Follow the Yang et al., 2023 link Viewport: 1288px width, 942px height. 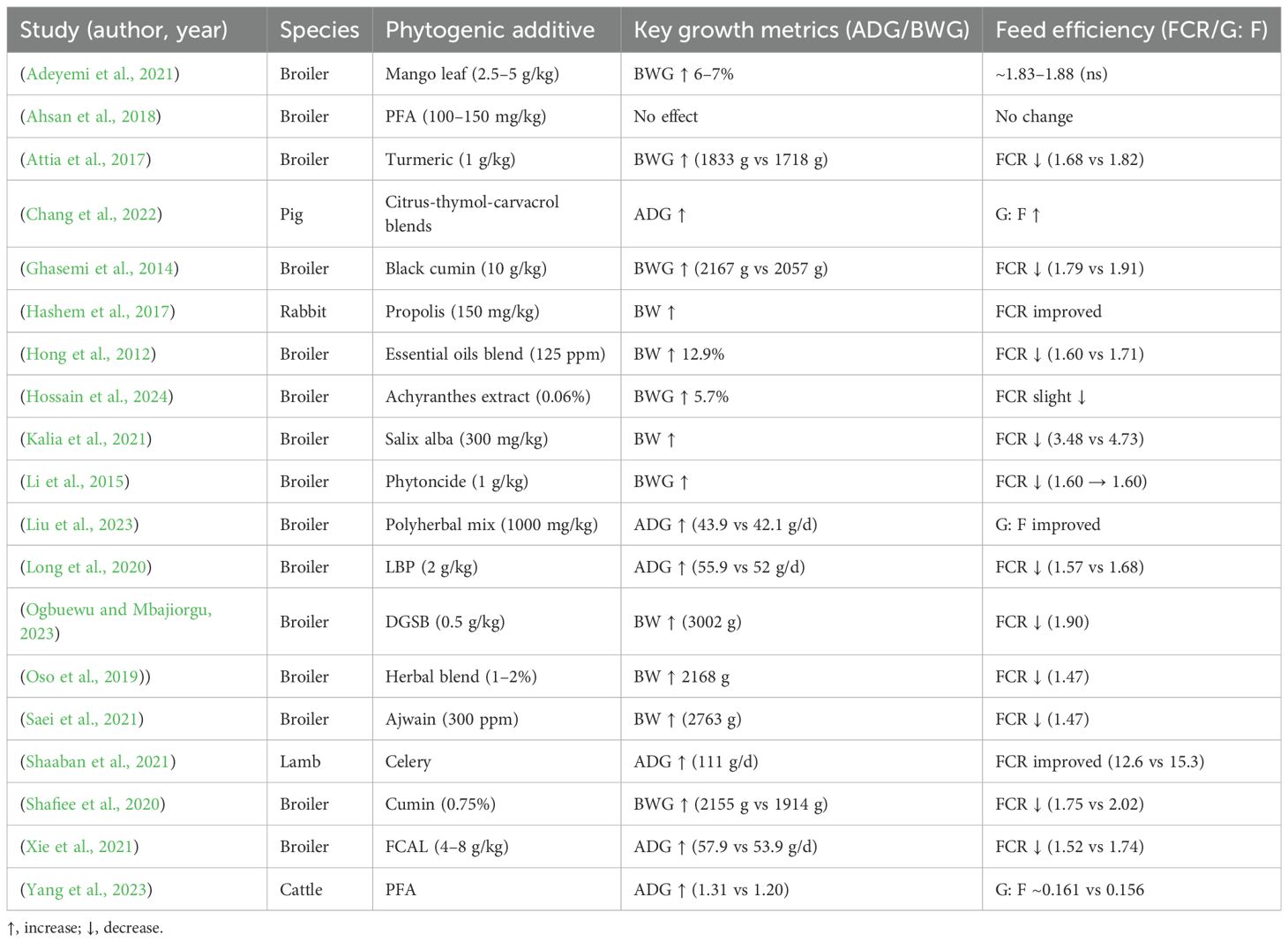point(86,890)
